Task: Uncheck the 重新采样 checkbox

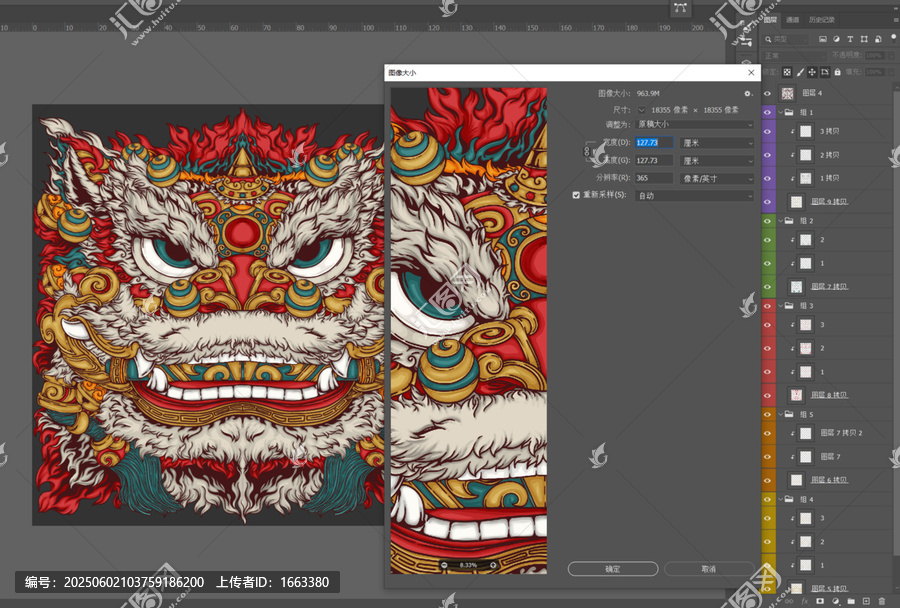Action: pyautogui.click(x=576, y=195)
